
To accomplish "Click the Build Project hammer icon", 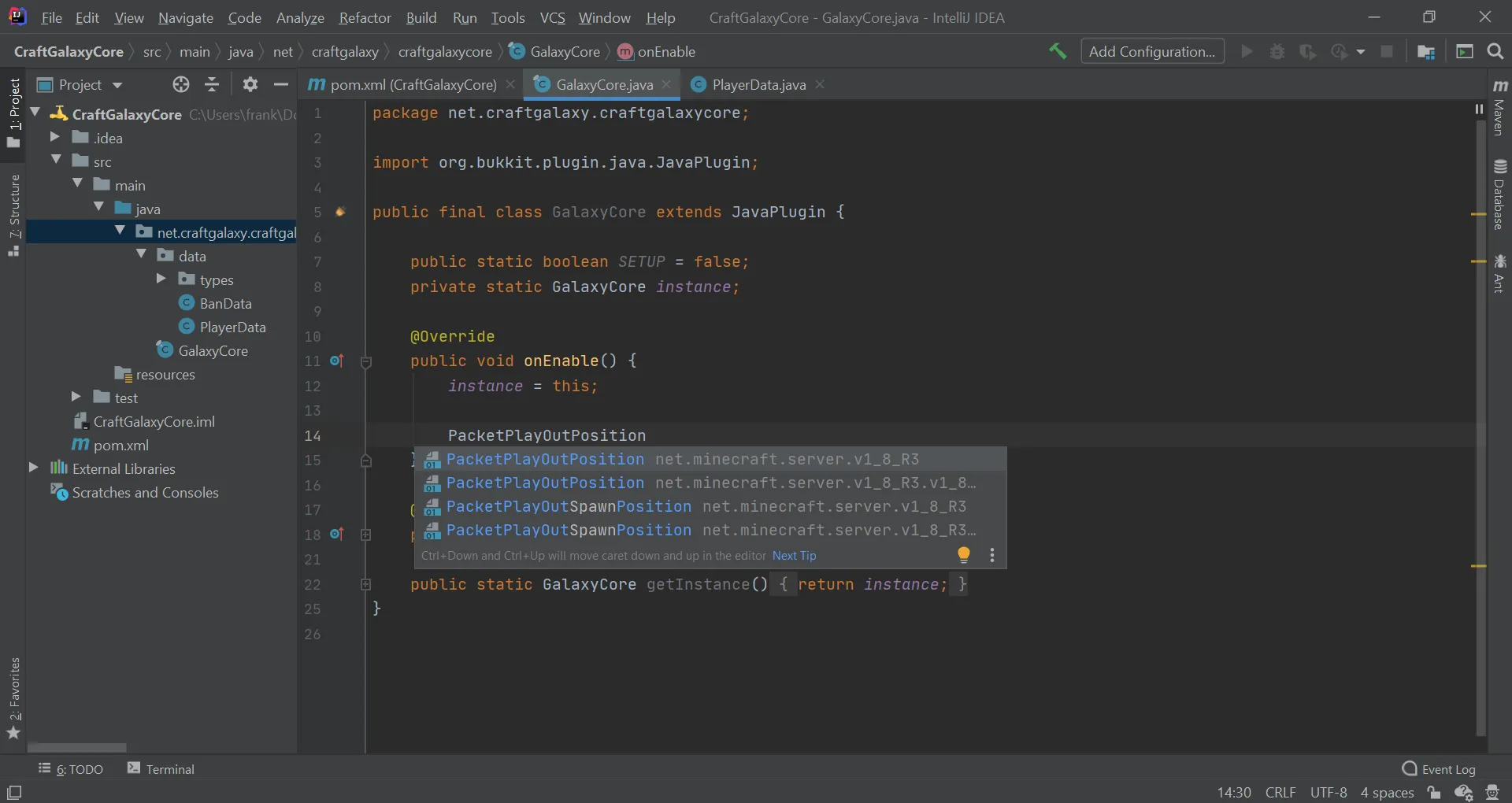I will point(1057,52).
